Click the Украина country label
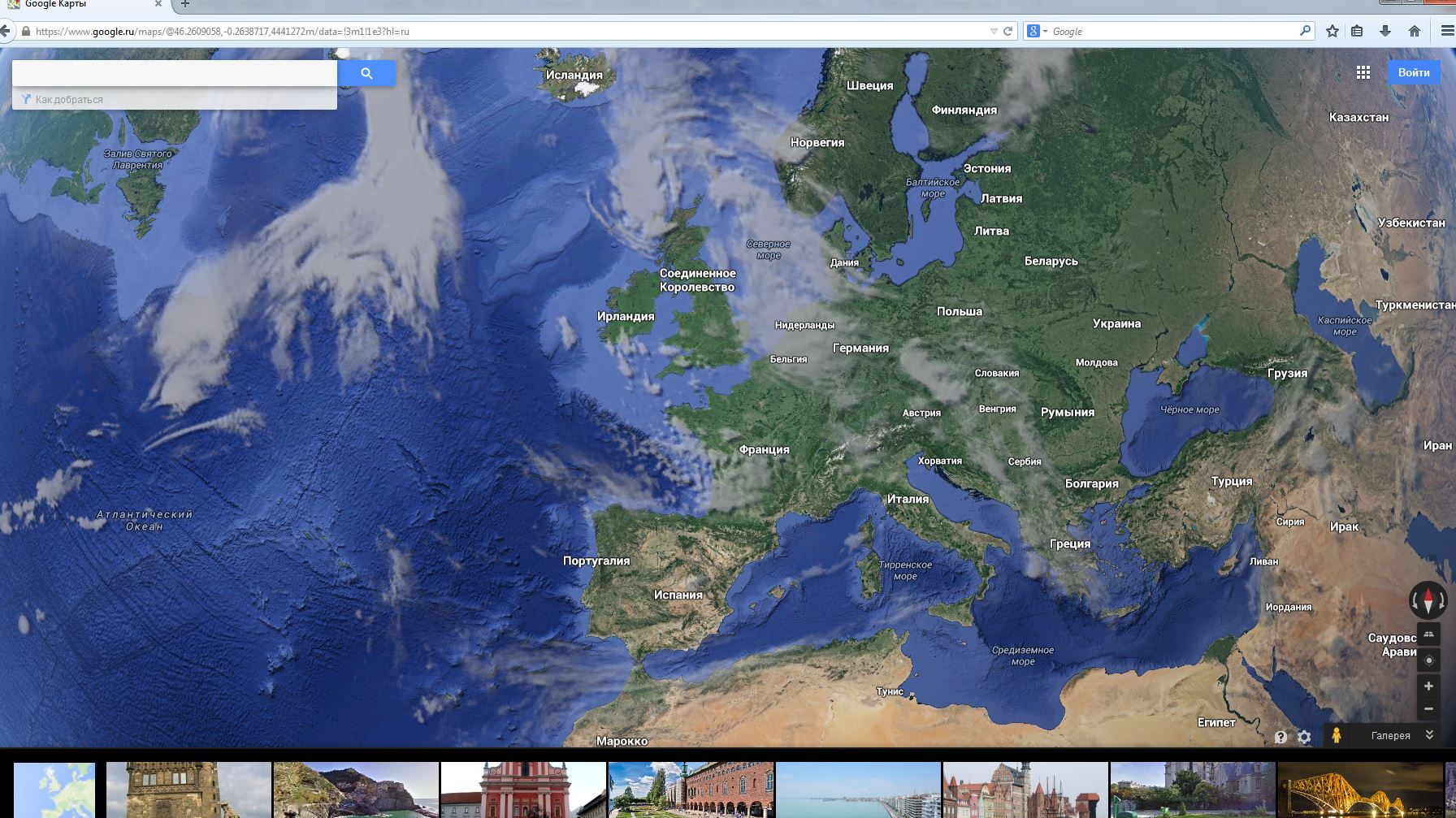Viewport: 1456px width, 818px height. click(x=1116, y=323)
